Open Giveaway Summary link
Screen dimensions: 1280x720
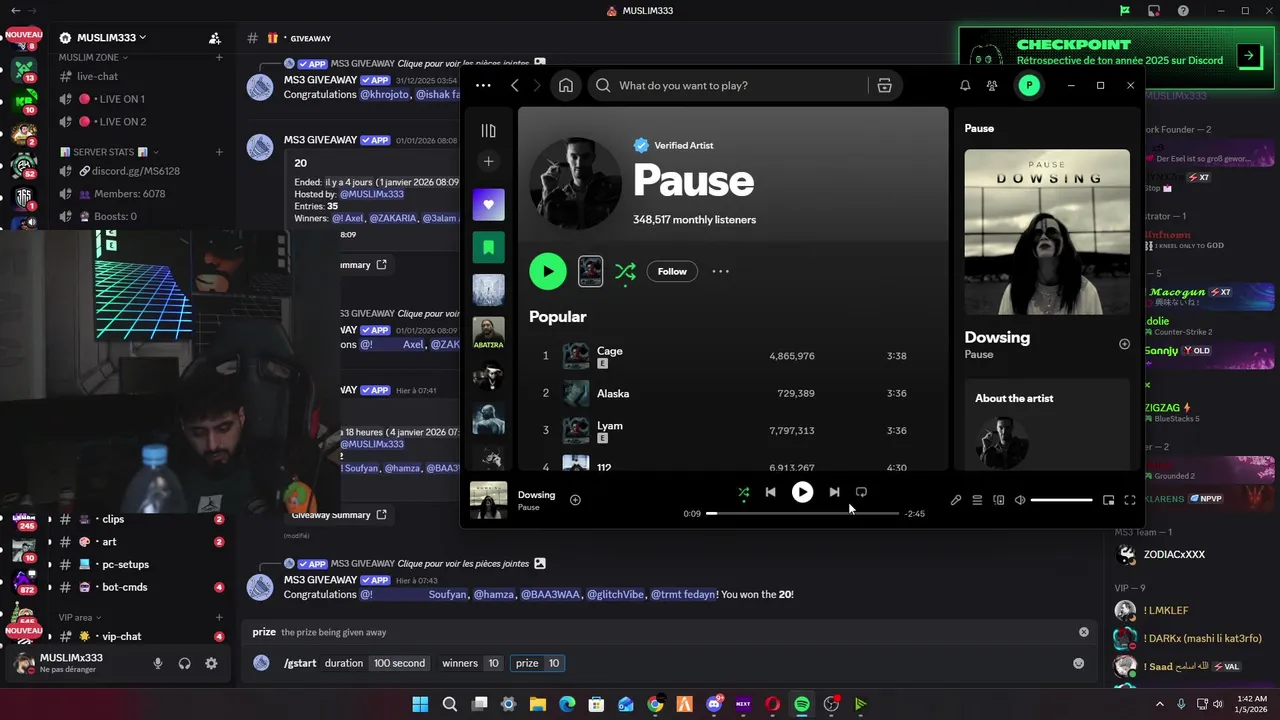click(339, 515)
